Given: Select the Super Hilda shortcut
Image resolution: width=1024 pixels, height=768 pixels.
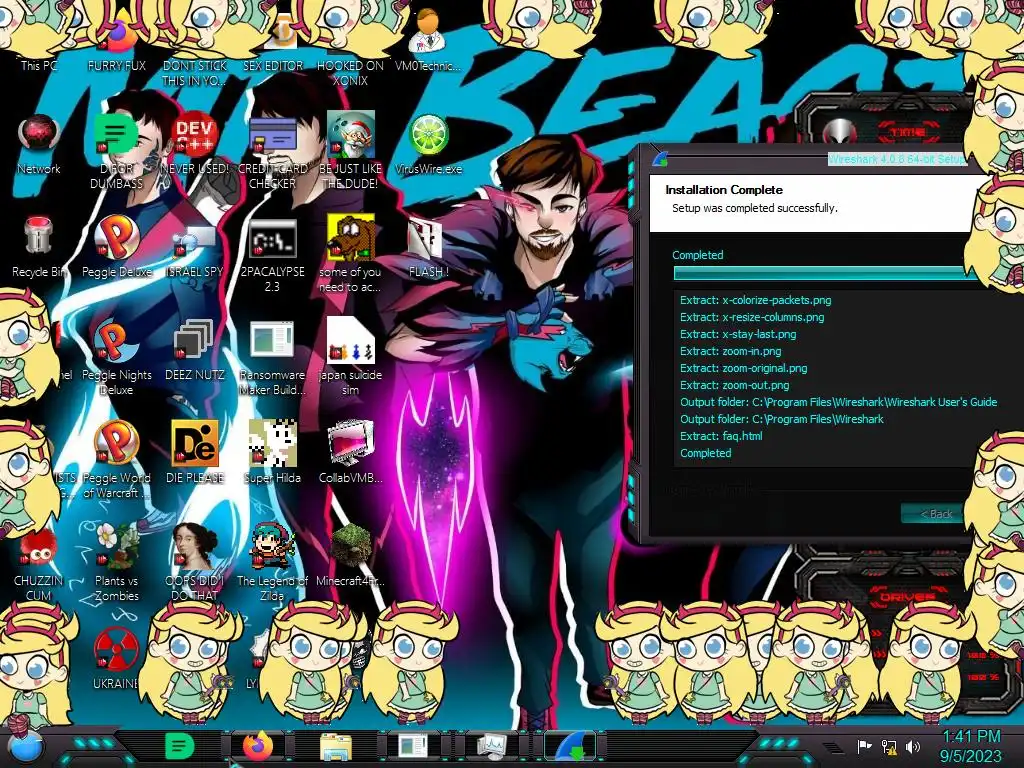Looking at the screenshot, I should [x=272, y=453].
